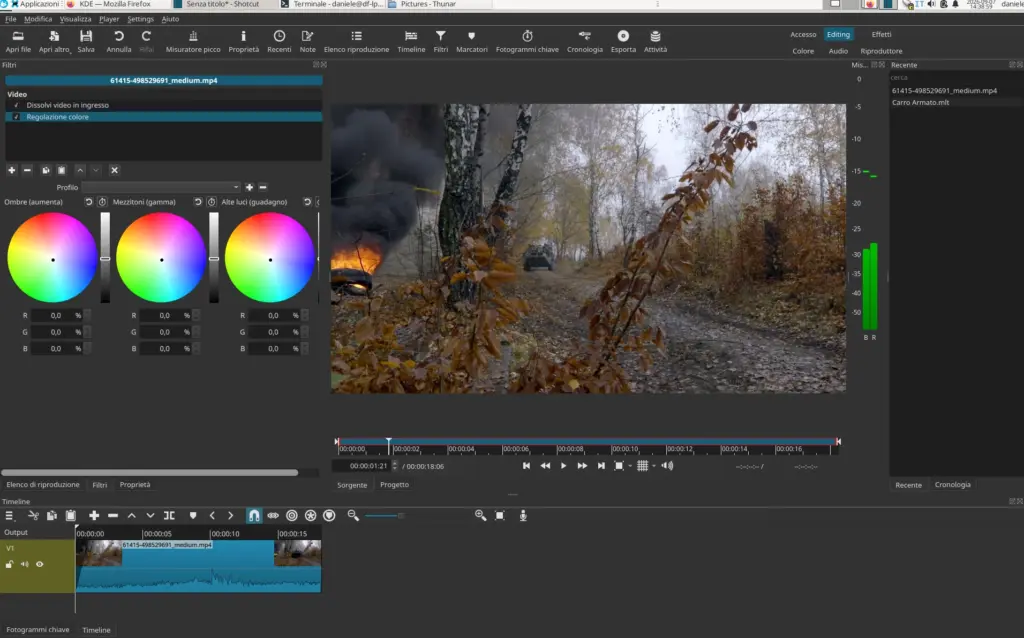
Task: Click the timeline zoom slider
Action: tap(384, 515)
